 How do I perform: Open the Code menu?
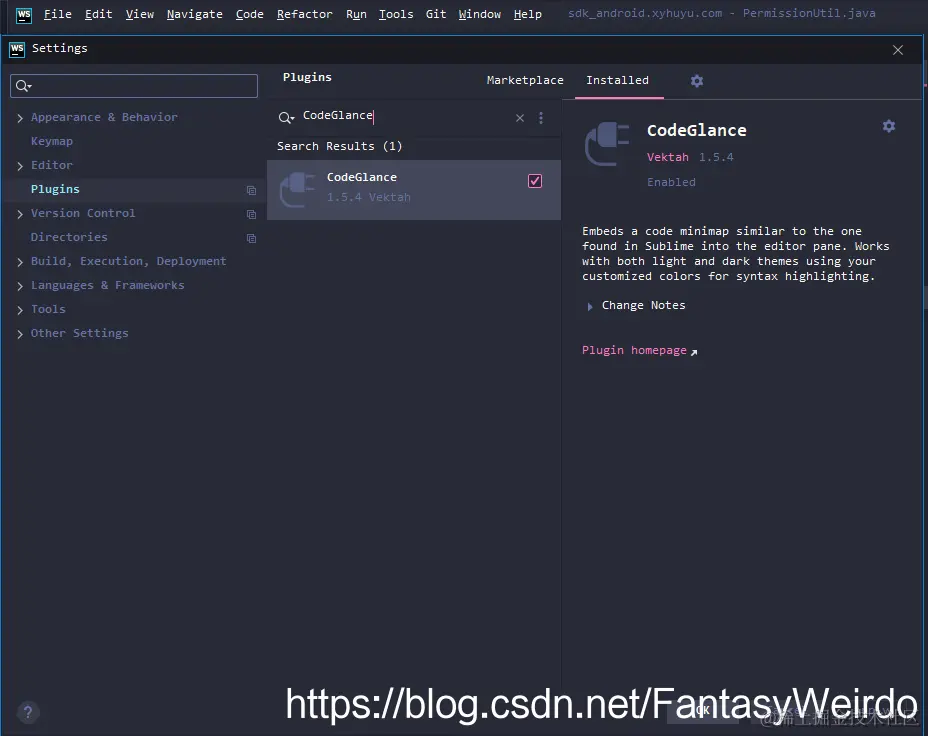(x=249, y=14)
